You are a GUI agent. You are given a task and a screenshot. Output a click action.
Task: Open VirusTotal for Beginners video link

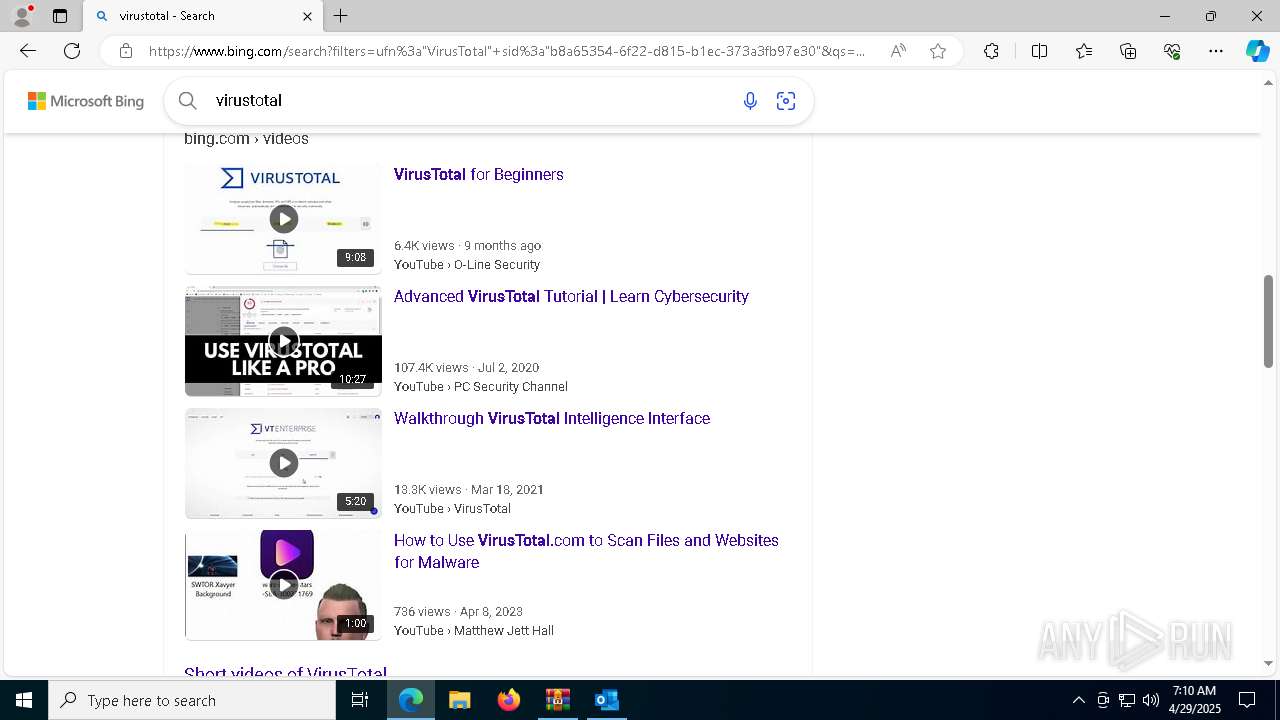pyautogui.click(x=479, y=174)
